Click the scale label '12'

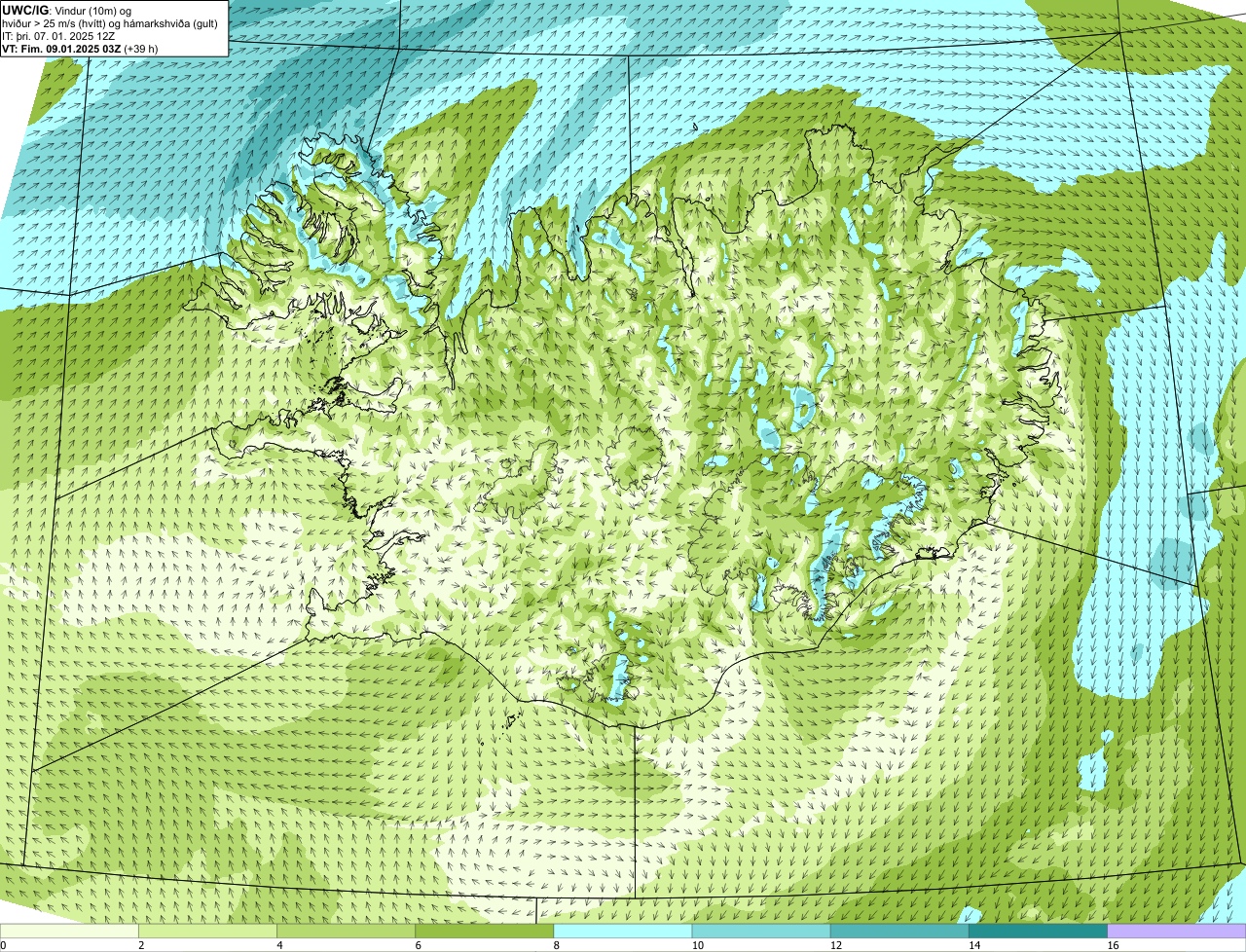click(x=835, y=945)
